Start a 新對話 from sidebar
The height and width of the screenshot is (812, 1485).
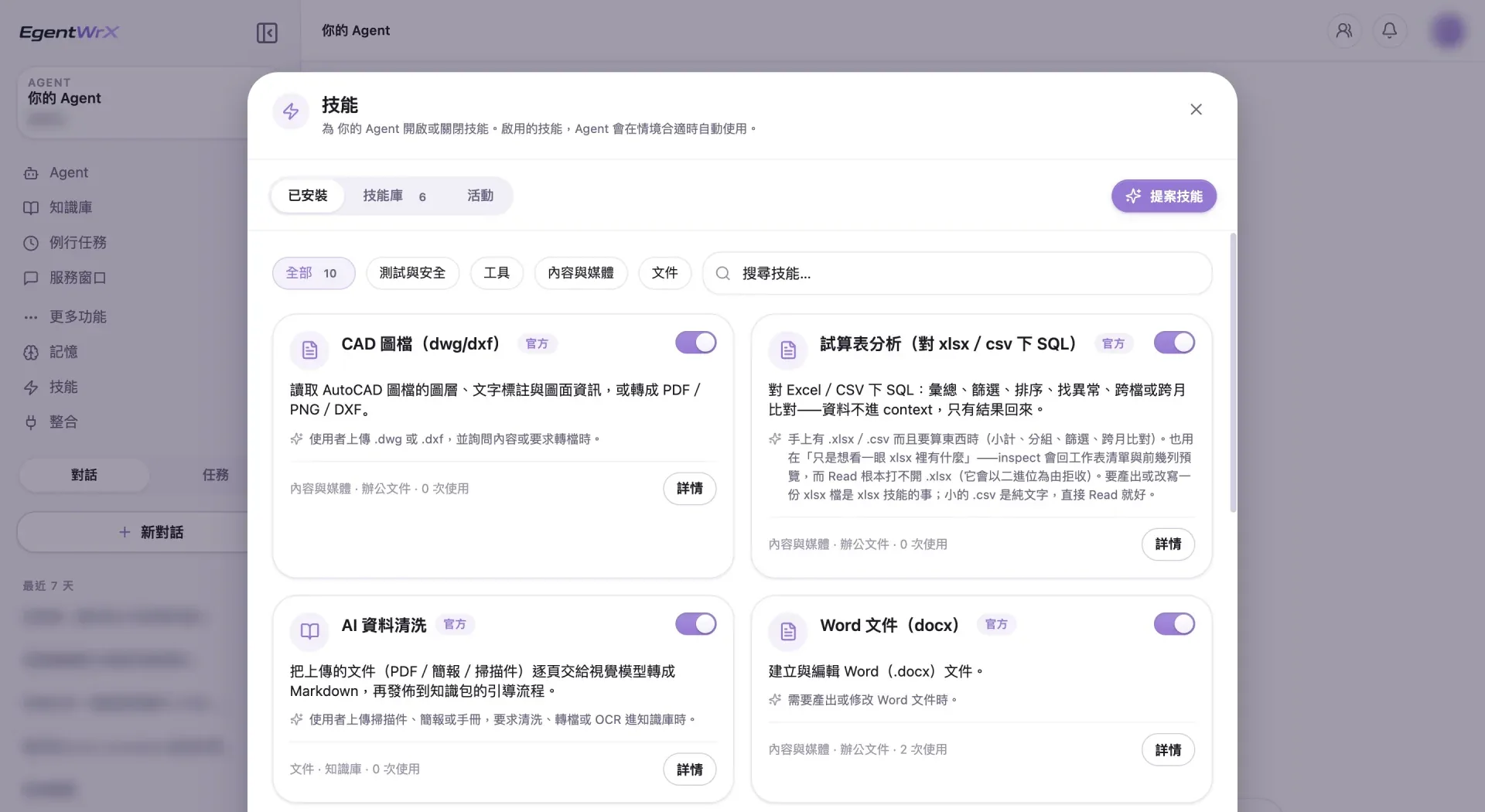(133, 532)
